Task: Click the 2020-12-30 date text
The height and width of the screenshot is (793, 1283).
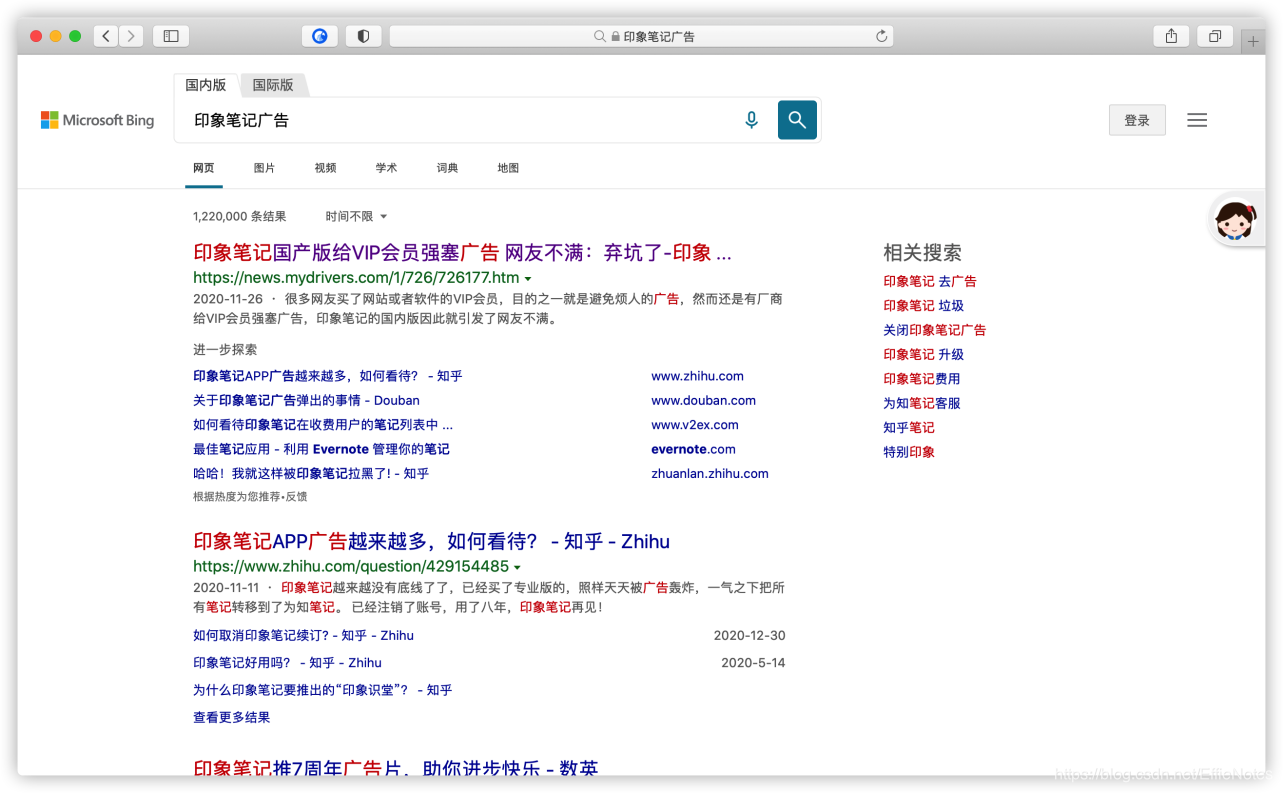Action: pyautogui.click(x=750, y=635)
